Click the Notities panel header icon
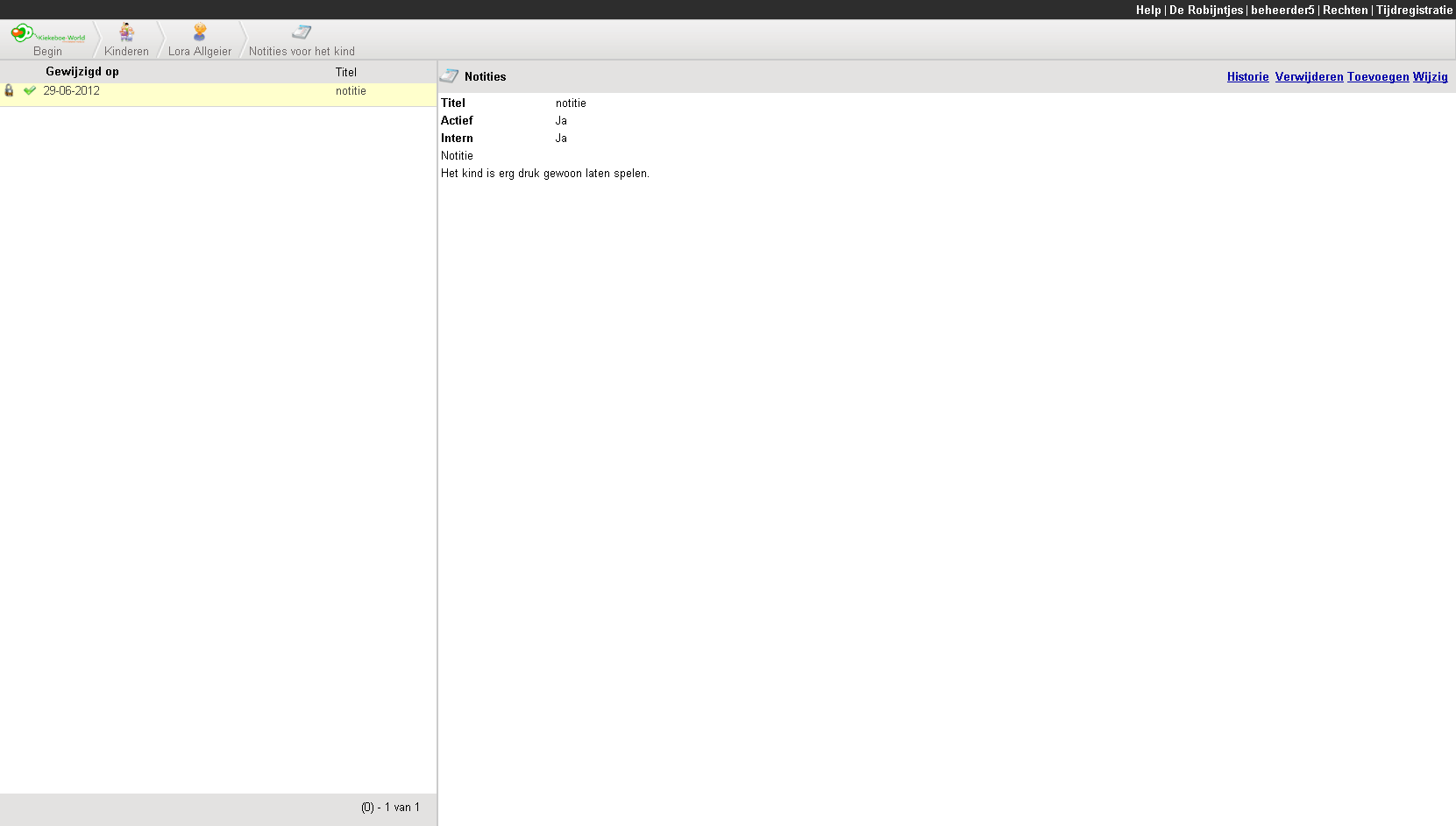This screenshot has width=1456, height=826. pos(450,76)
